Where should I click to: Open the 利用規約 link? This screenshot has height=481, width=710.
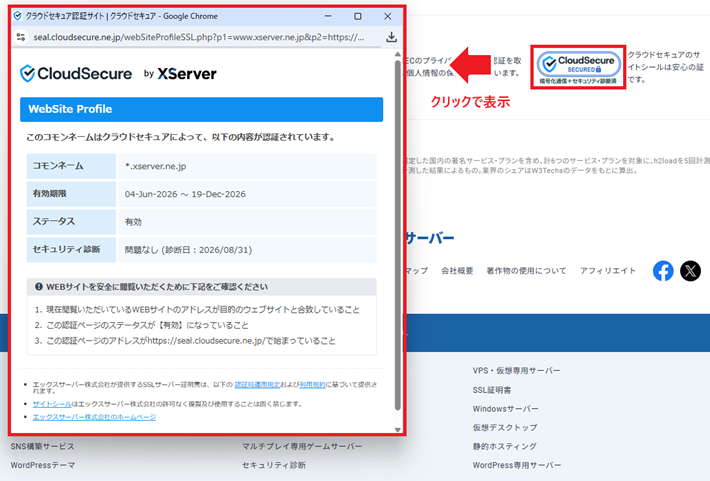click(312, 385)
